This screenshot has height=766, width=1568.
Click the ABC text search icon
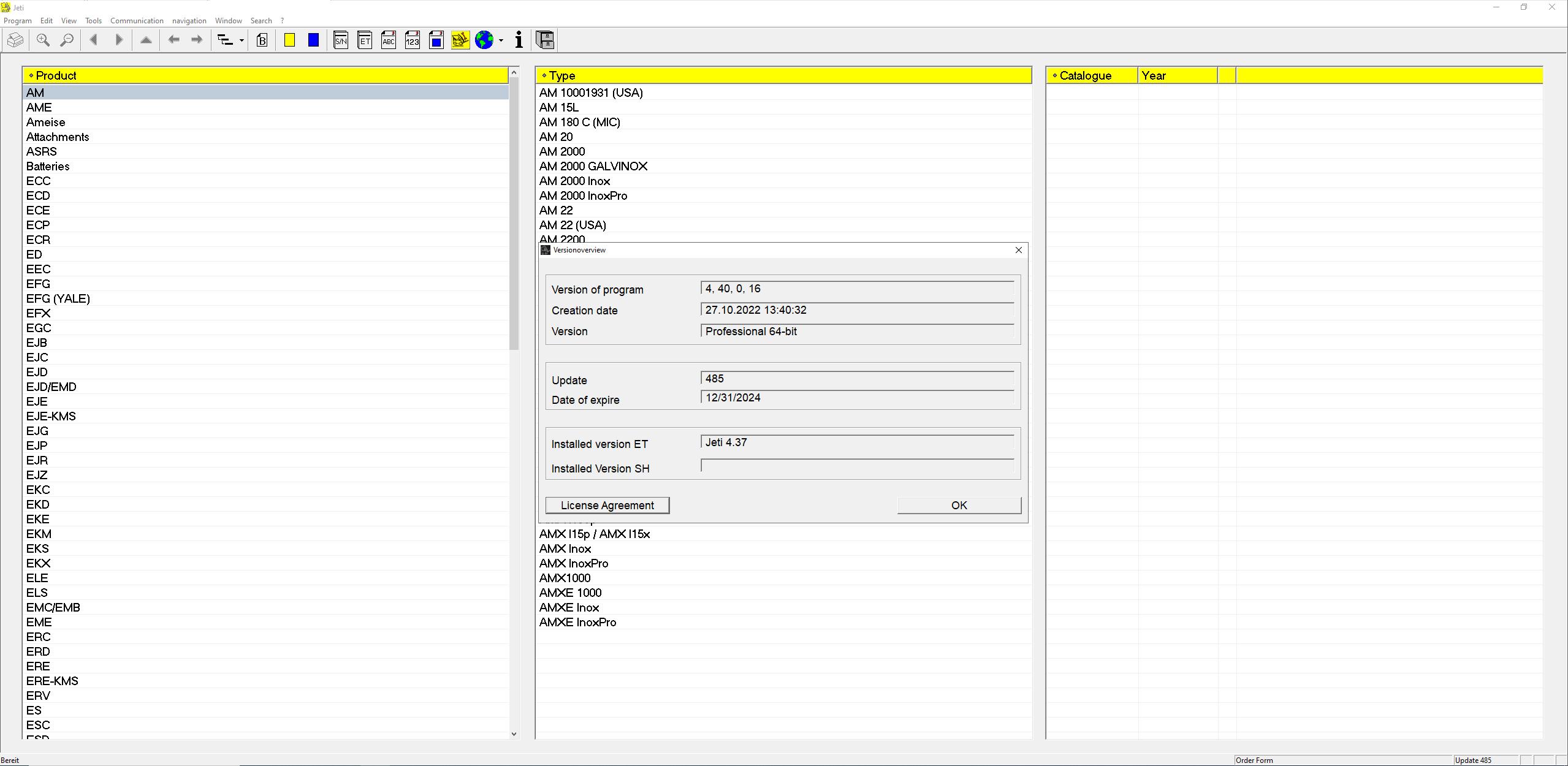click(389, 40)
